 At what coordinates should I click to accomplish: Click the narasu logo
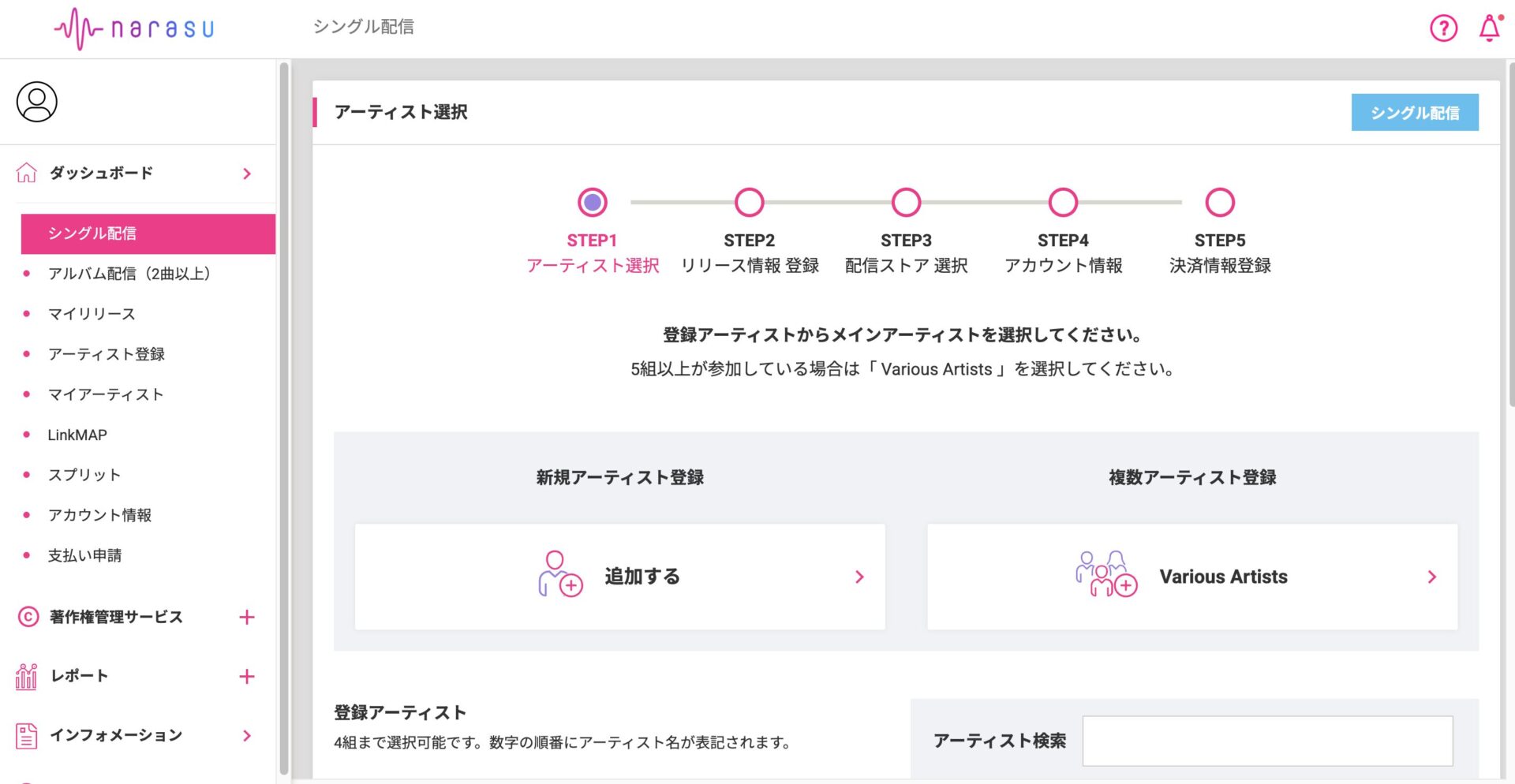(x=134, y=29)
